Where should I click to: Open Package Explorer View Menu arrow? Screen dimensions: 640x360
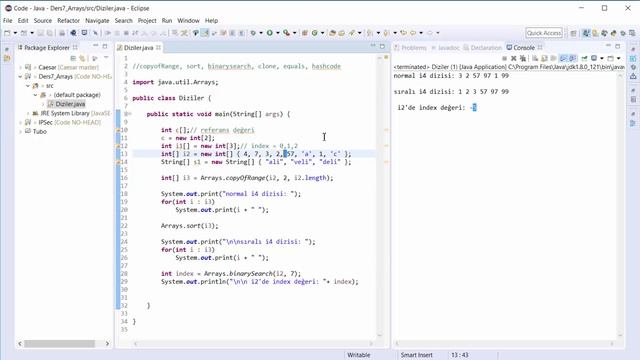[106, 58]
